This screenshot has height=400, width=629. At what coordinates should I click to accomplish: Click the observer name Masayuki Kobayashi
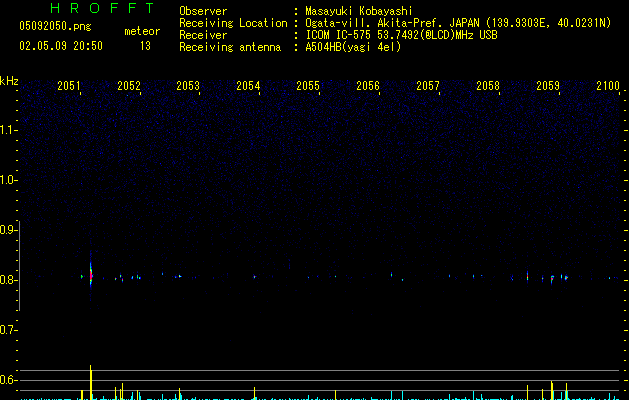click(359, 11)
